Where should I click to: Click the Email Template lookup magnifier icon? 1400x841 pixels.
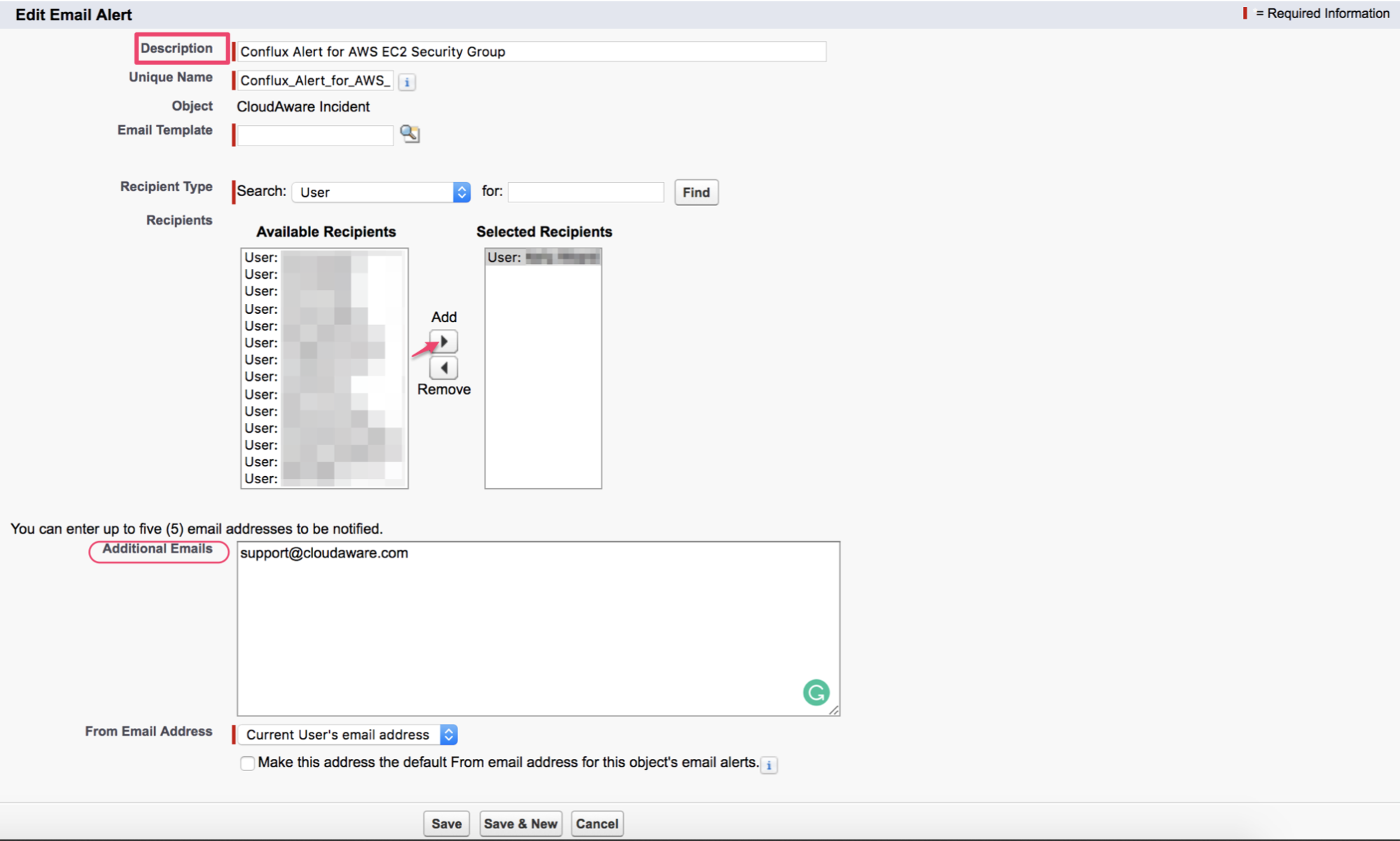point(410,133)
